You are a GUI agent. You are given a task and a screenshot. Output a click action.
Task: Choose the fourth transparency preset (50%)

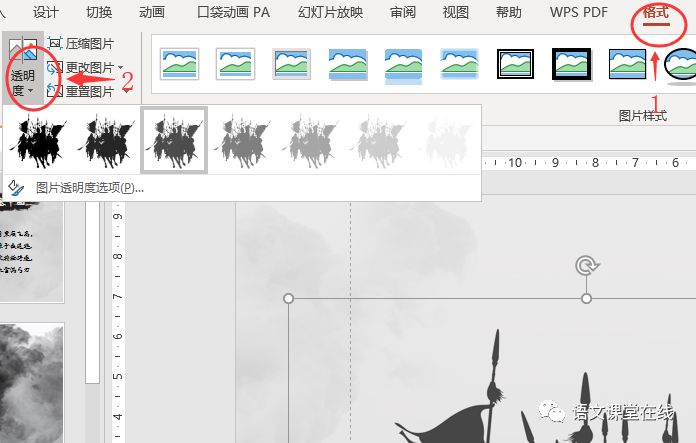[x=242, y=140]
